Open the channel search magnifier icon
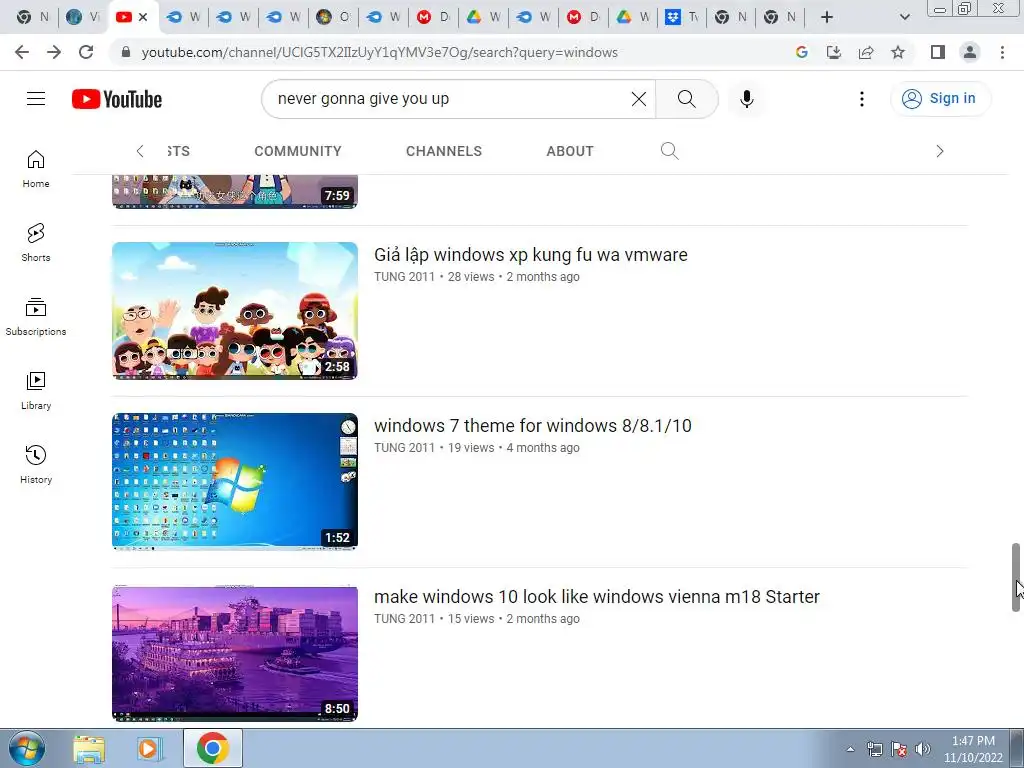 point(669,151)
